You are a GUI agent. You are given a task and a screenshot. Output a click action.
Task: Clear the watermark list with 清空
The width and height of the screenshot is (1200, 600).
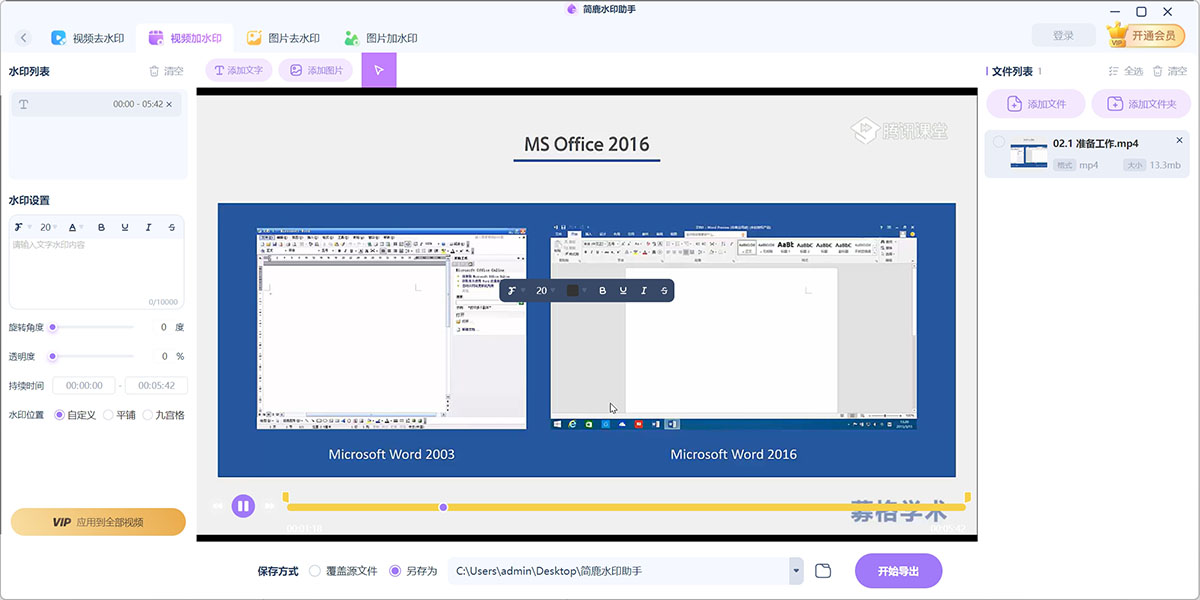click(x=167, y=71)
